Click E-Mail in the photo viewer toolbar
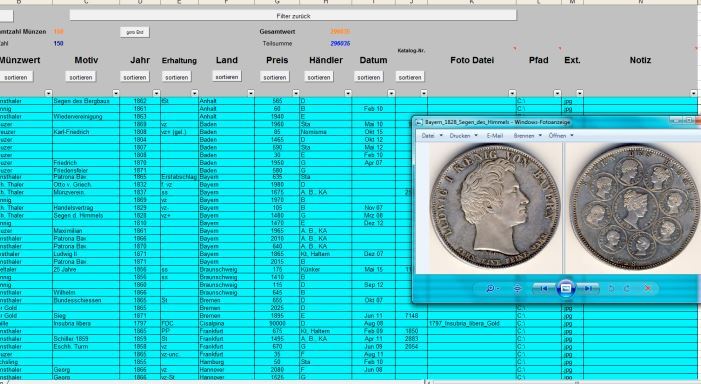 (494, 135)
